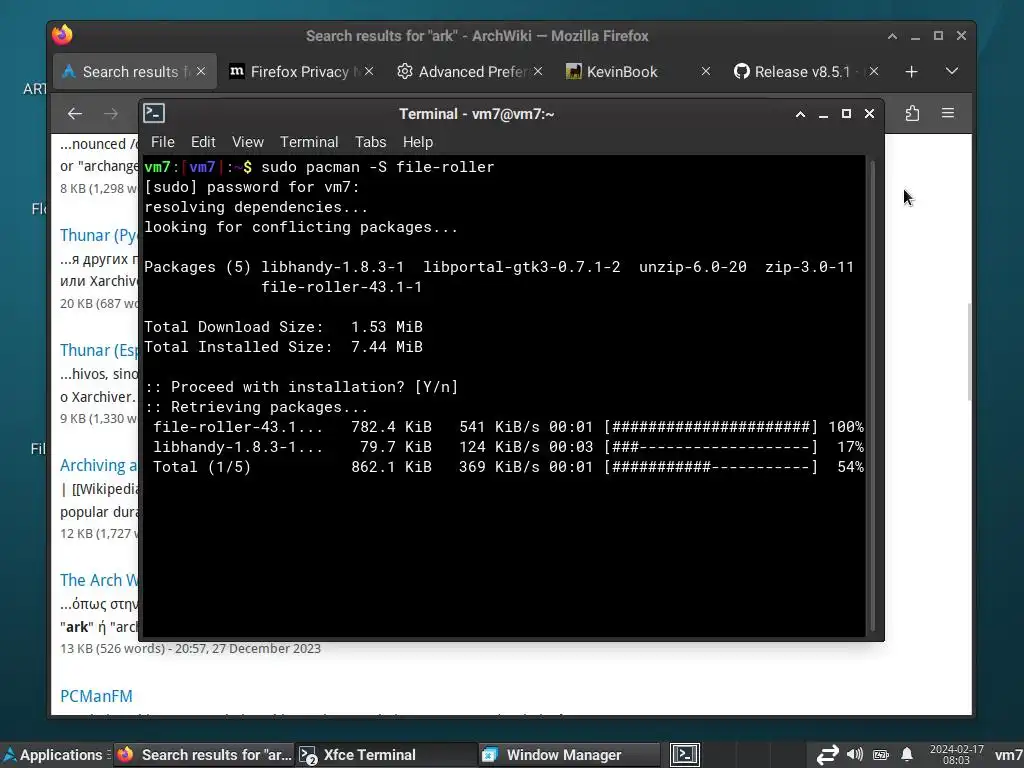Close the Search results tab

click(201, 71)
